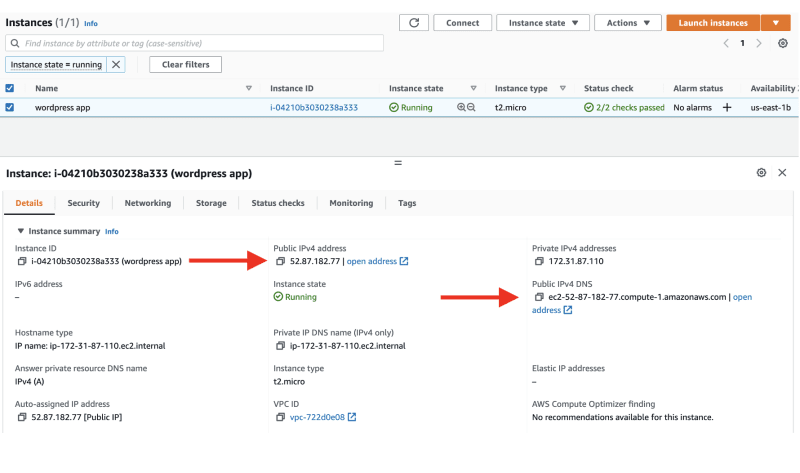800x473 pixels.
Task: Copy the auto-assigned IP address
Action: 22,417
